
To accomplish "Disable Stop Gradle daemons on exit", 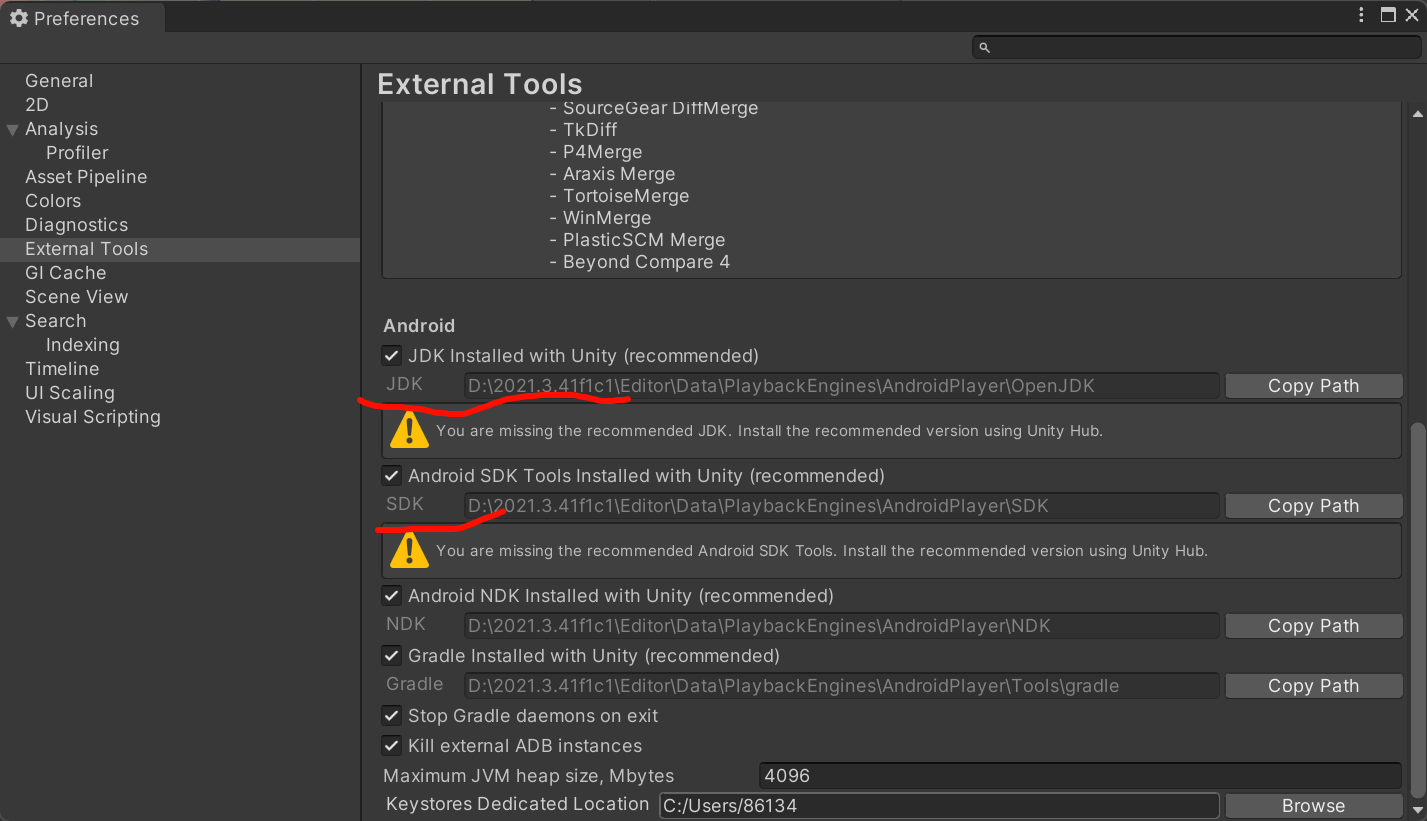I will click(392, 716).
